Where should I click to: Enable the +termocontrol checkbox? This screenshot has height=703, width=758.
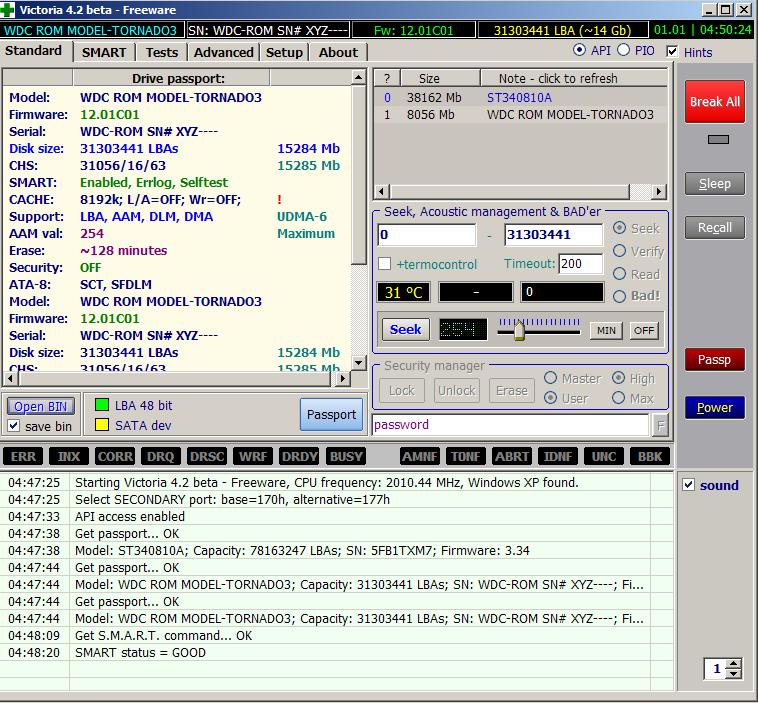384,264
